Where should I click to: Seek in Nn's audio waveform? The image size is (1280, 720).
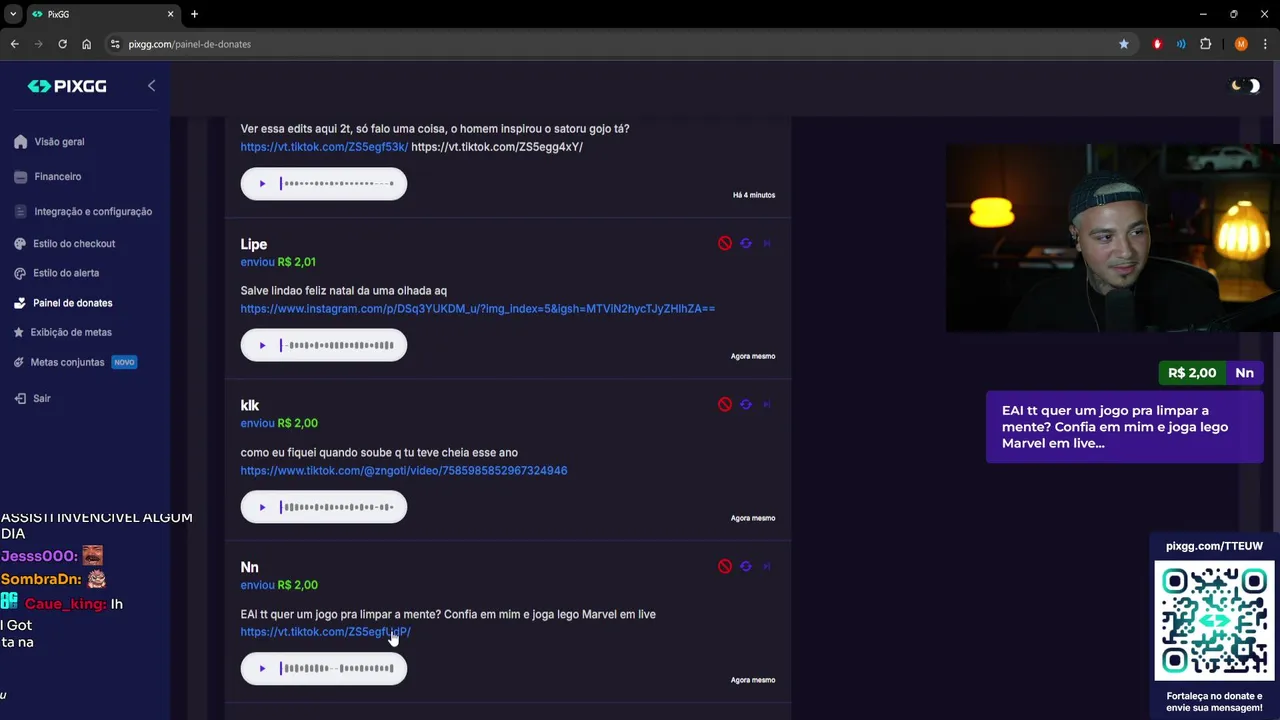coord(337,668)
